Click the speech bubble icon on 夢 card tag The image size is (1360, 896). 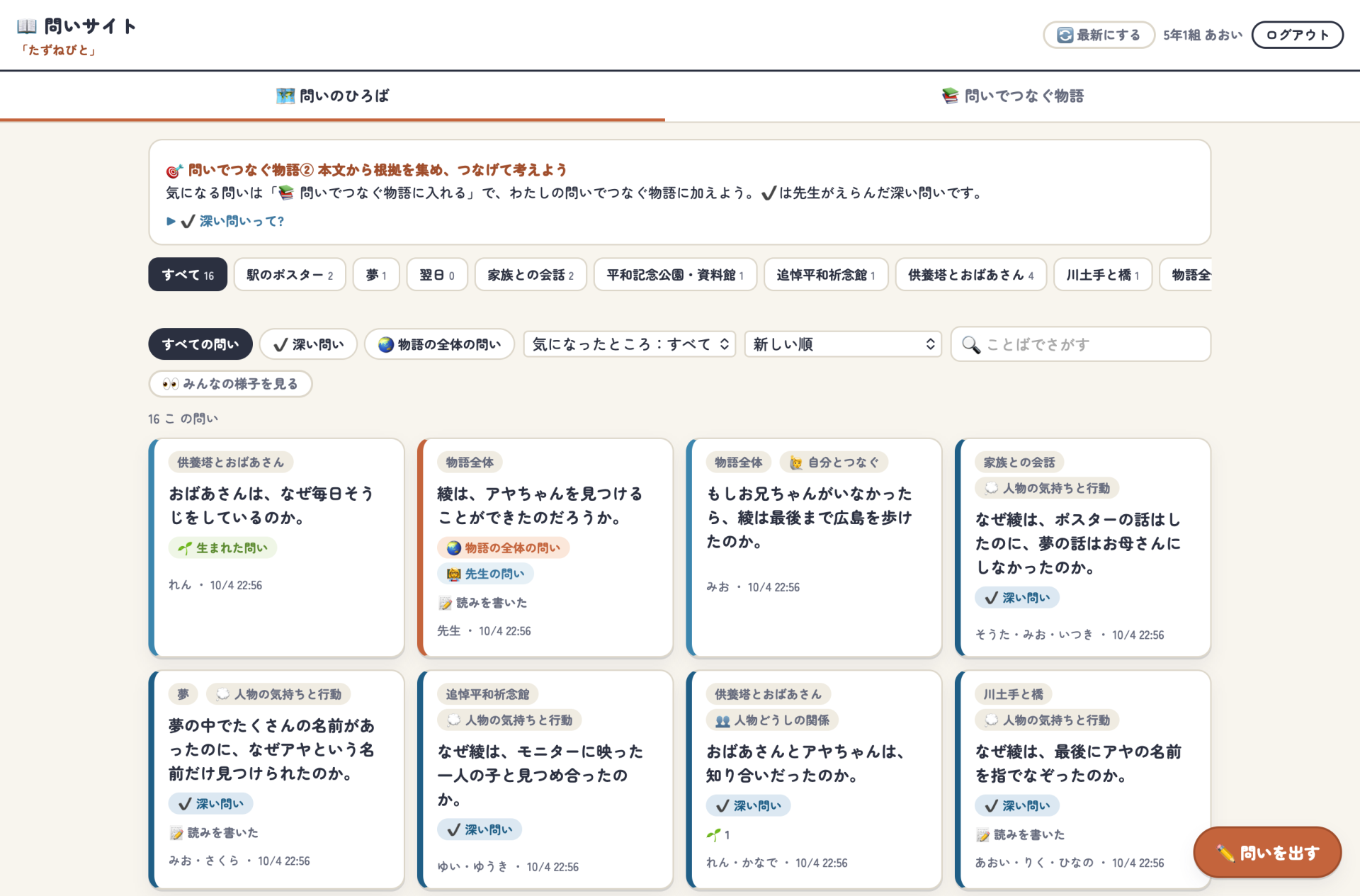tap(222, 694)
